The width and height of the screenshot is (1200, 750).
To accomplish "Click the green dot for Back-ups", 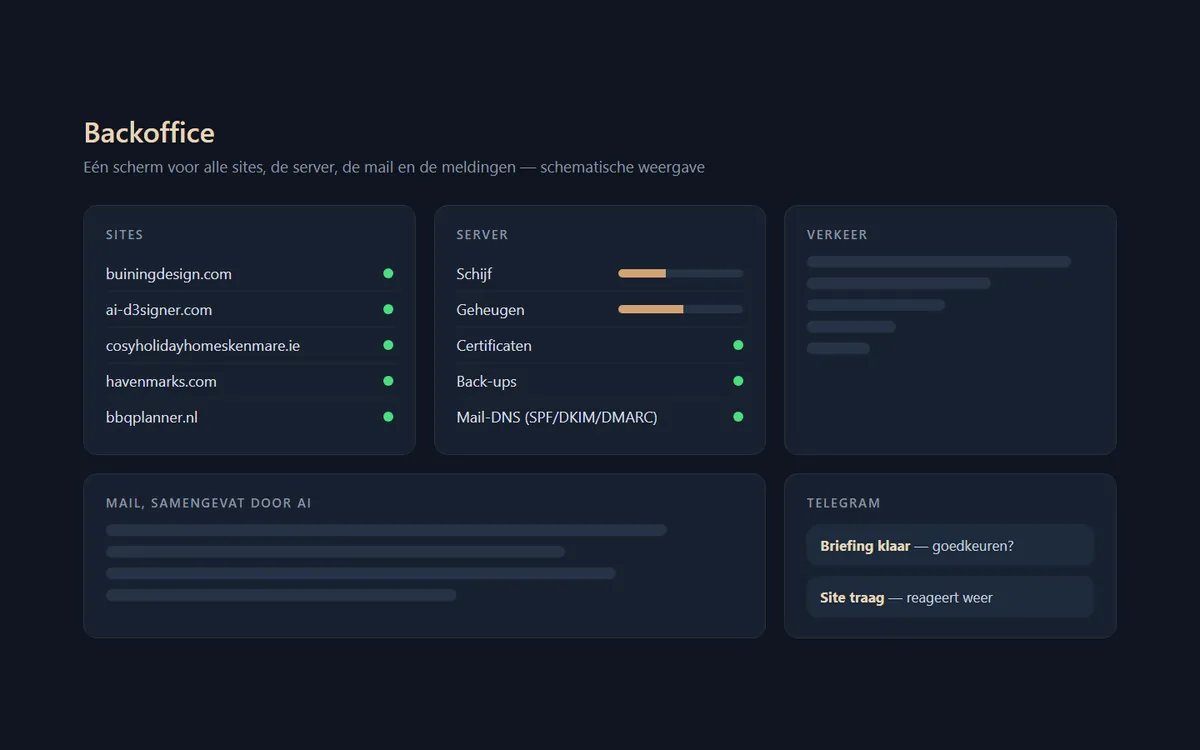I will (738, 381).
